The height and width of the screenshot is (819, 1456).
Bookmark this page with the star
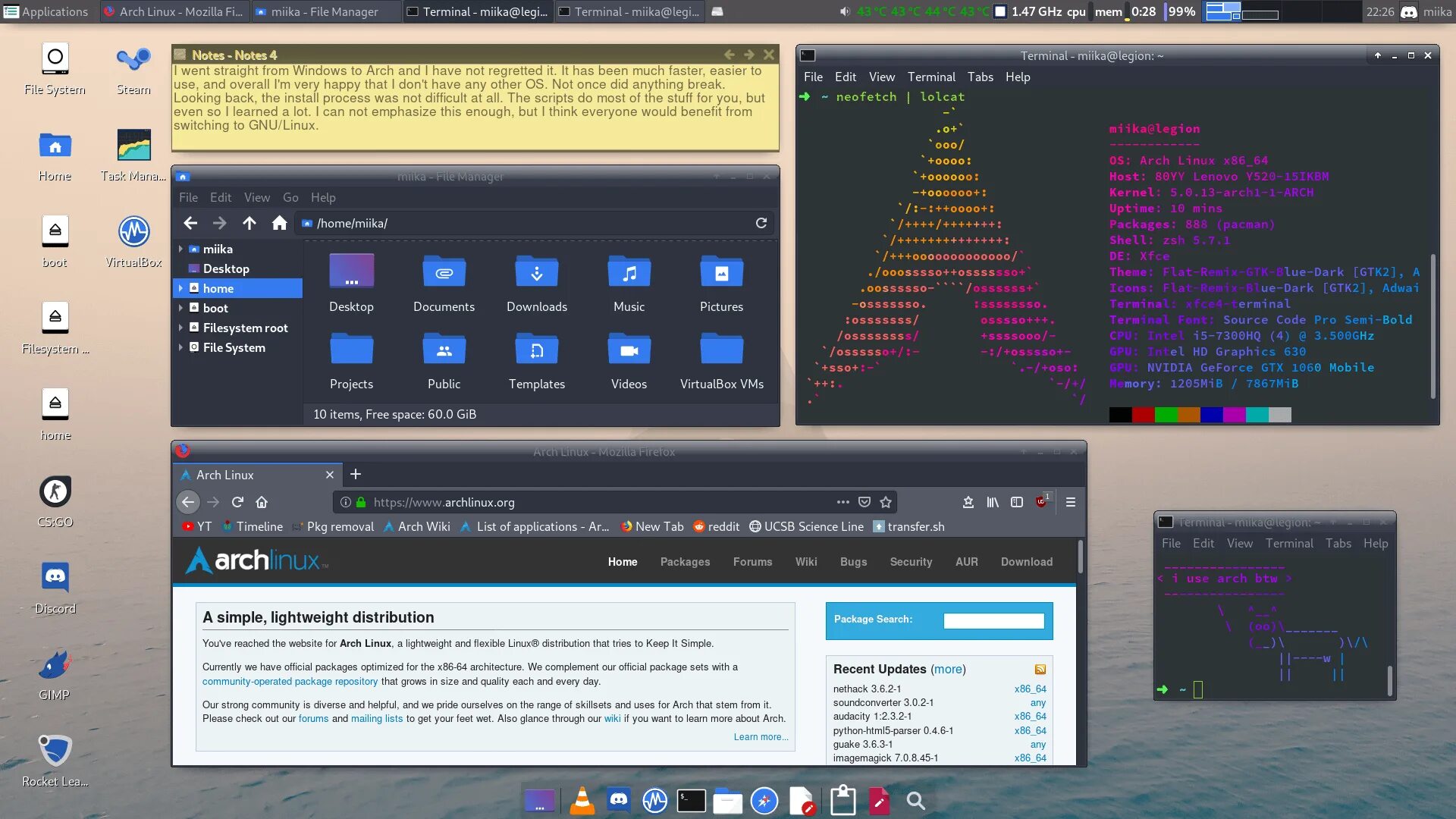tap(886, 502)
